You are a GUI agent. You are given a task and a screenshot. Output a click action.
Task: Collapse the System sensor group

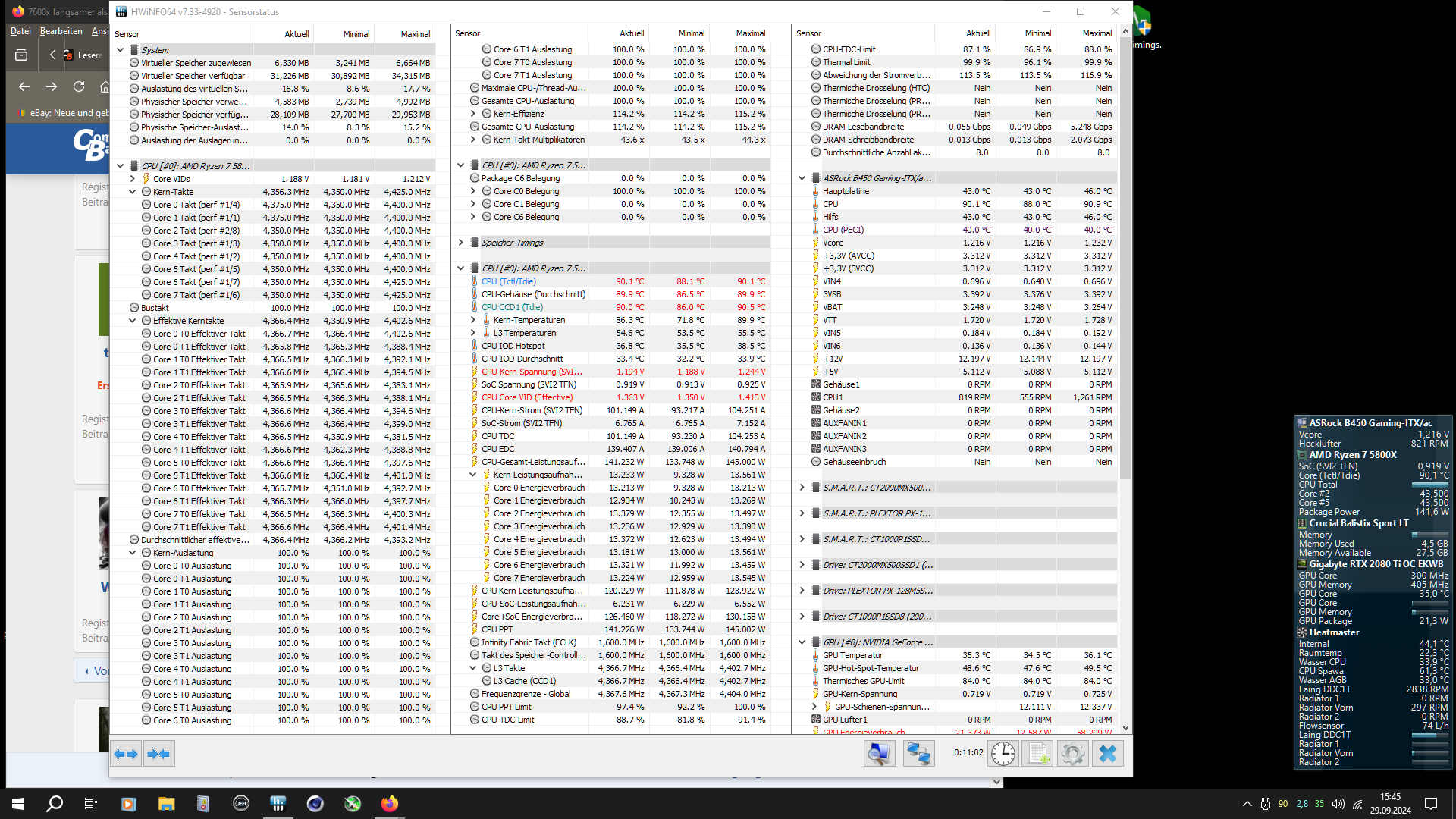pos(121,50)
